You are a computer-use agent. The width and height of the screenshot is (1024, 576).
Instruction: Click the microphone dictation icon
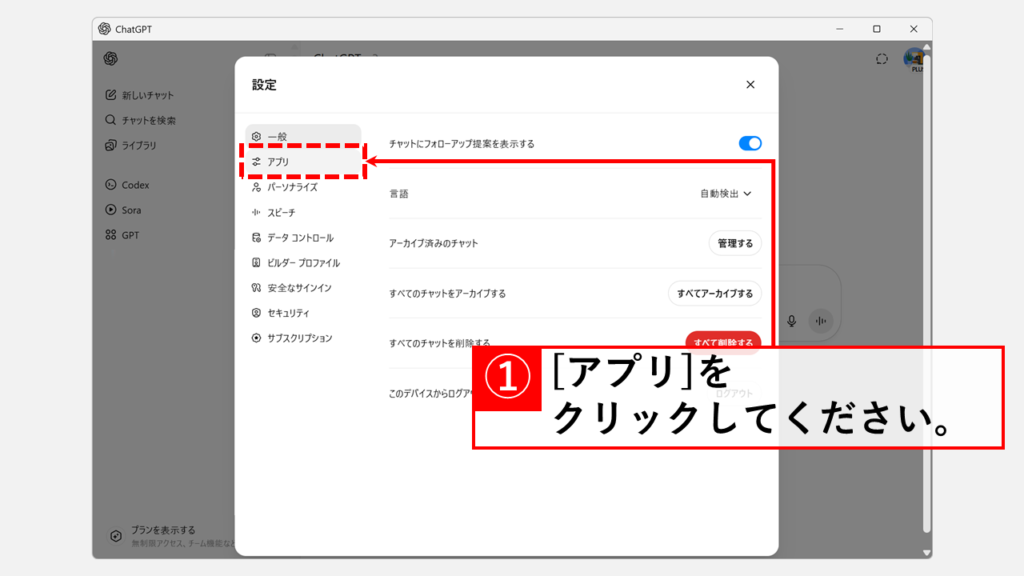tap(791, 321)
